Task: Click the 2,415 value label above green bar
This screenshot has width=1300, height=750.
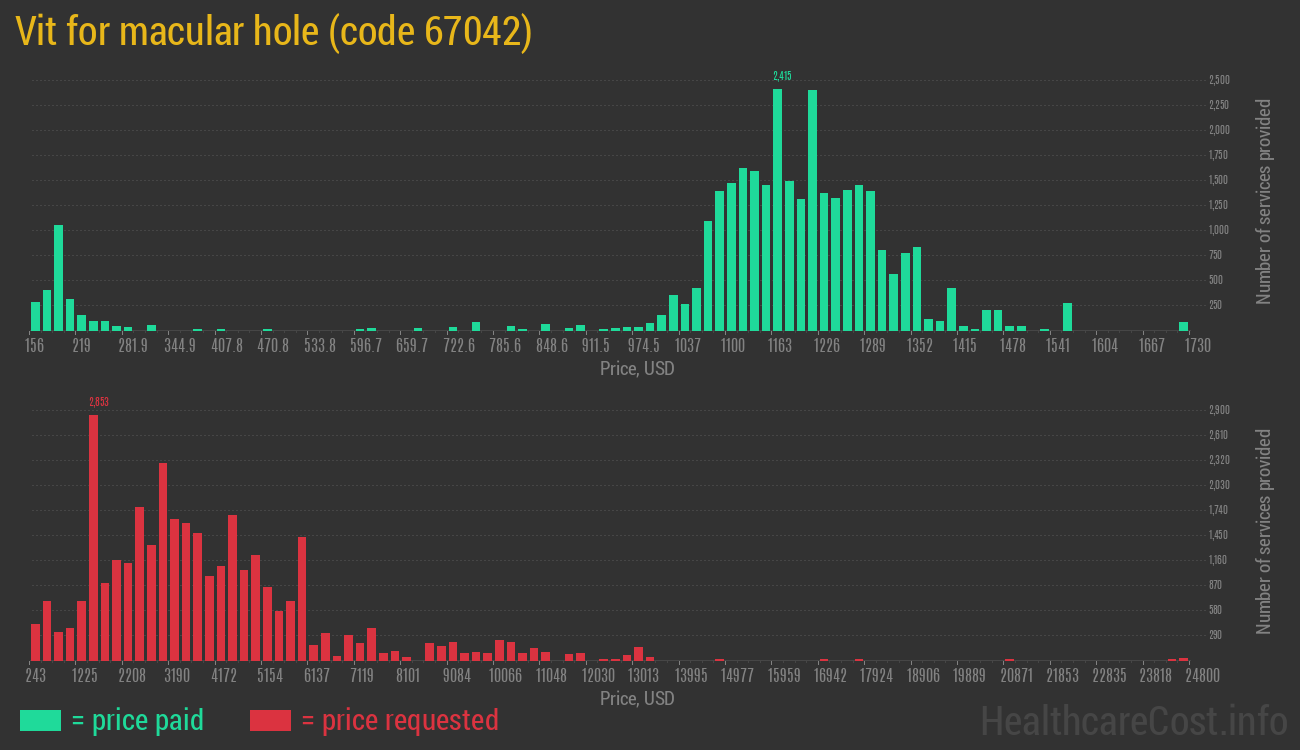Action: tap(782, 76)
